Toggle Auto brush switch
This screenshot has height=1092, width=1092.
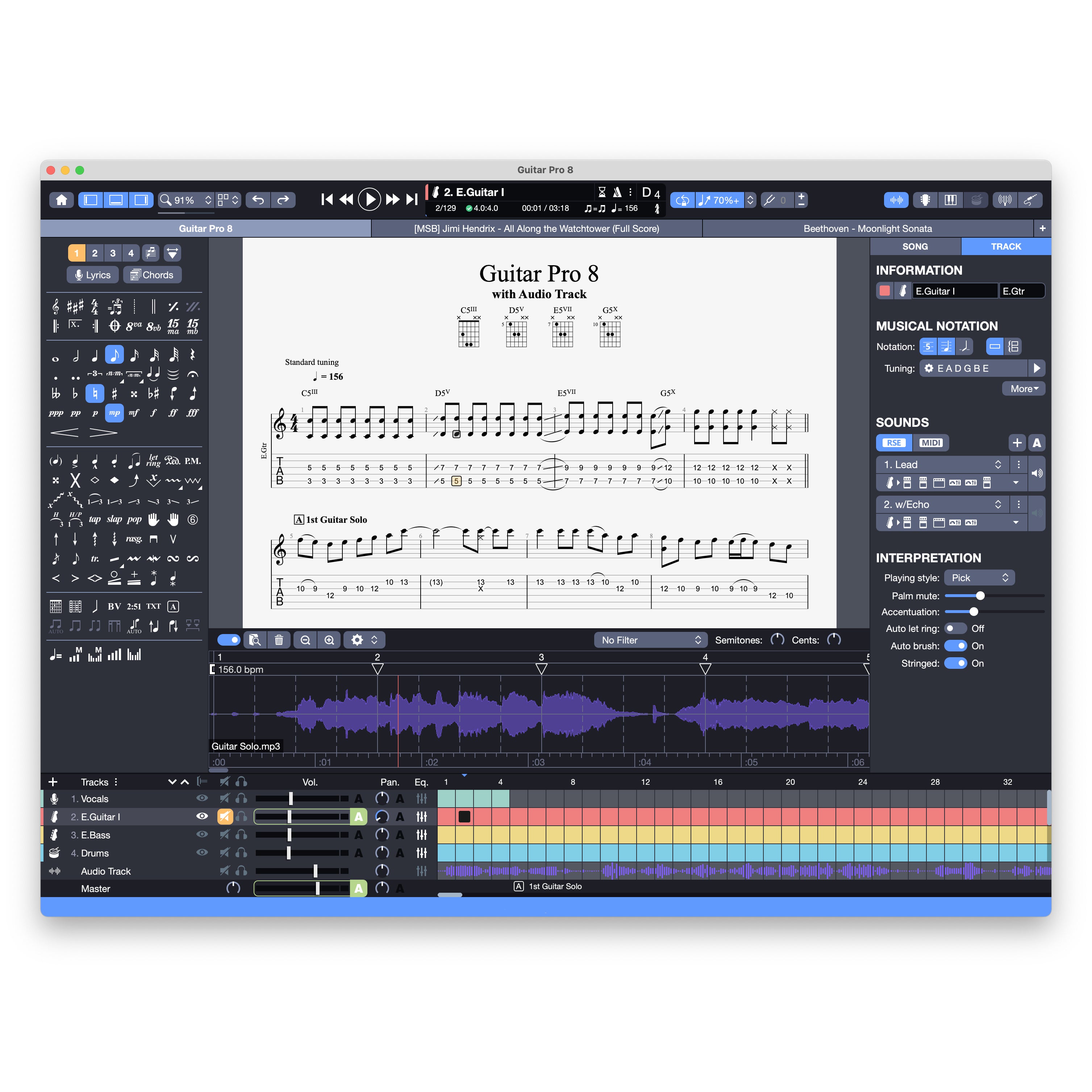(955, 646)
